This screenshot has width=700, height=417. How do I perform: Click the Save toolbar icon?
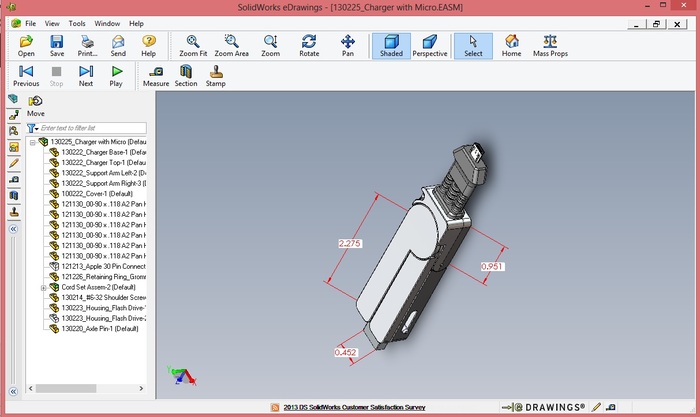pyautogui.click(x=57, y=46)
